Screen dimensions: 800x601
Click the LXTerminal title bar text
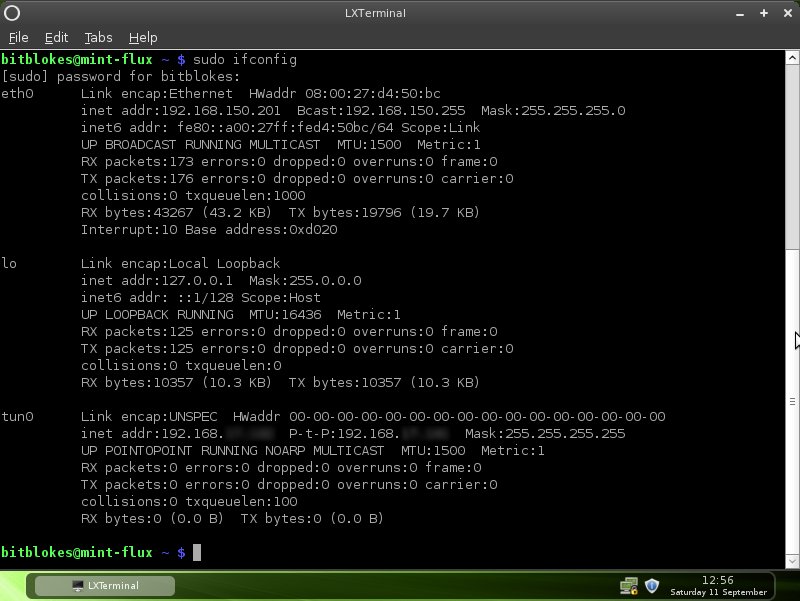376,13
